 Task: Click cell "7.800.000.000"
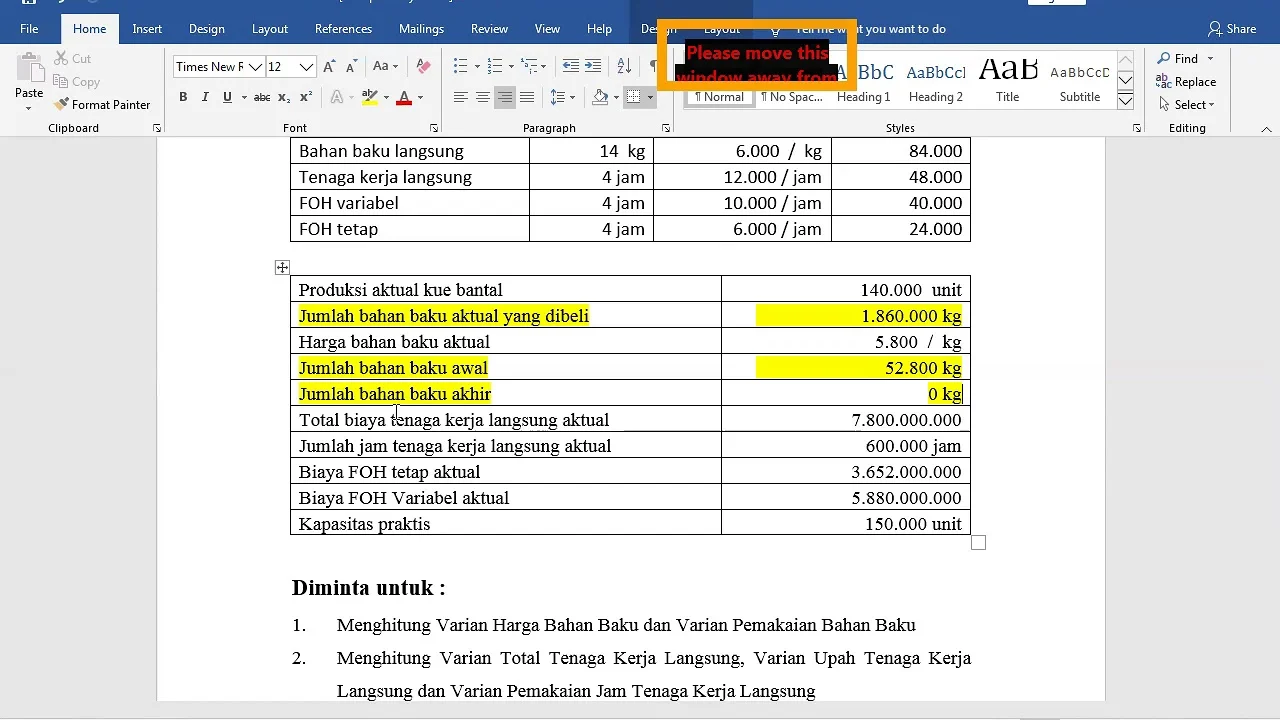tap(846, 420)
